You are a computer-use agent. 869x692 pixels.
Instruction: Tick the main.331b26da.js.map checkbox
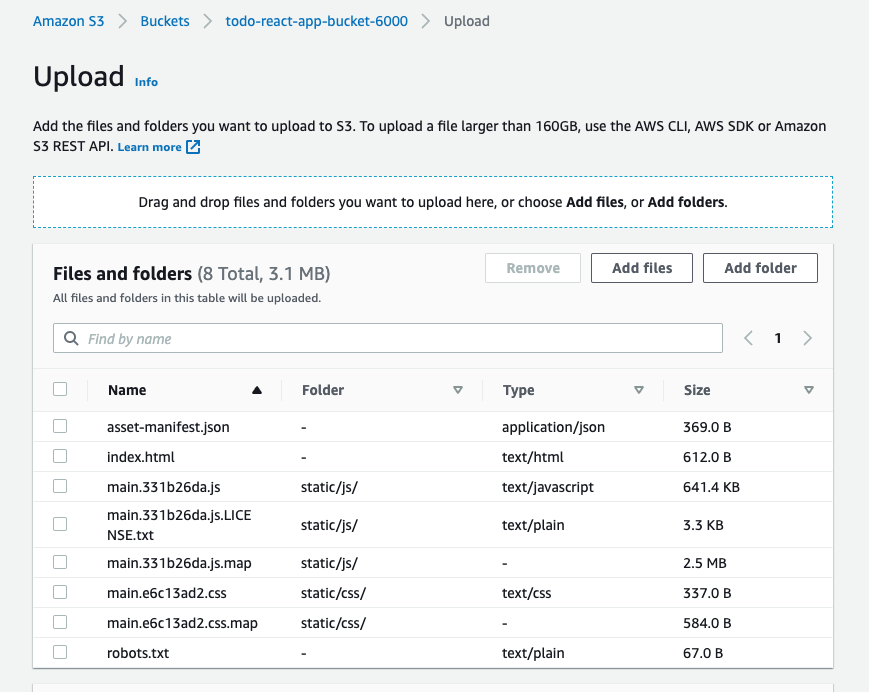click(x=60, y=562)
